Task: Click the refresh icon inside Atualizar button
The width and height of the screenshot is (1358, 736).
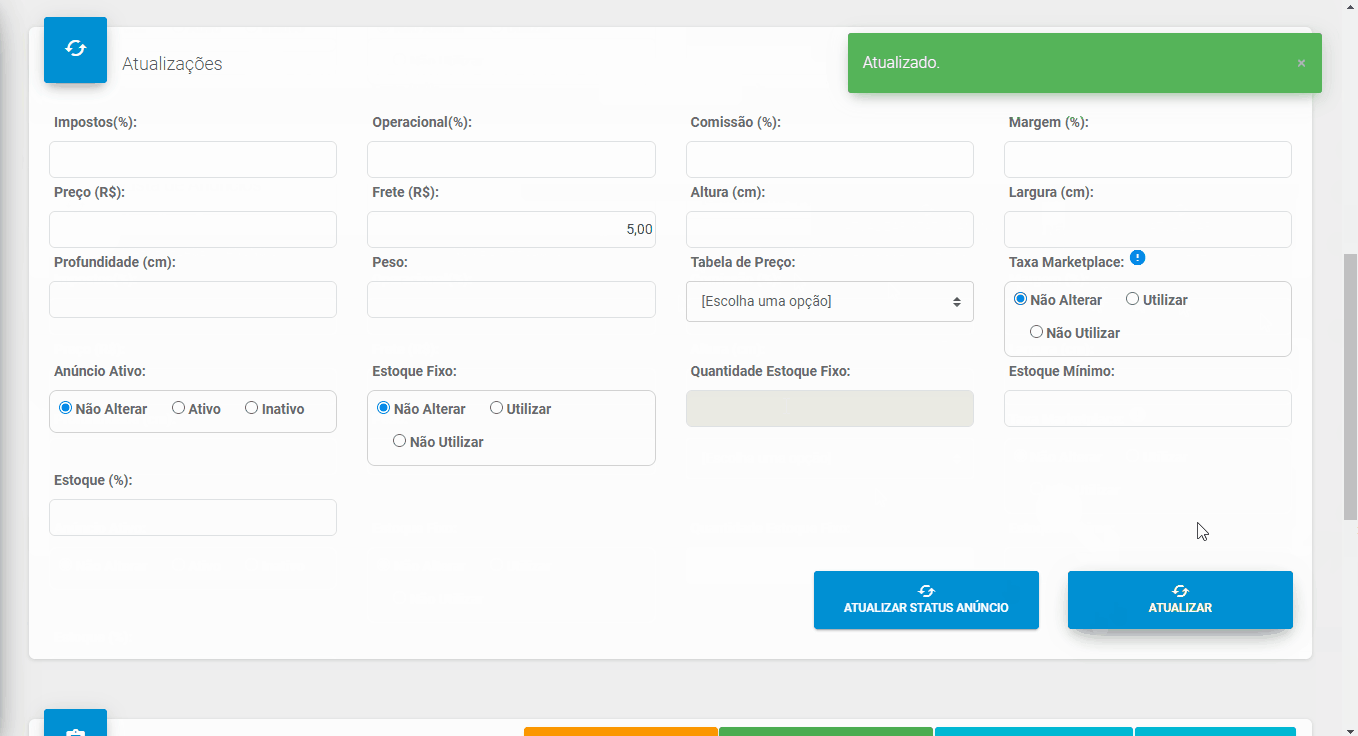Action: tap(1180, 591)
